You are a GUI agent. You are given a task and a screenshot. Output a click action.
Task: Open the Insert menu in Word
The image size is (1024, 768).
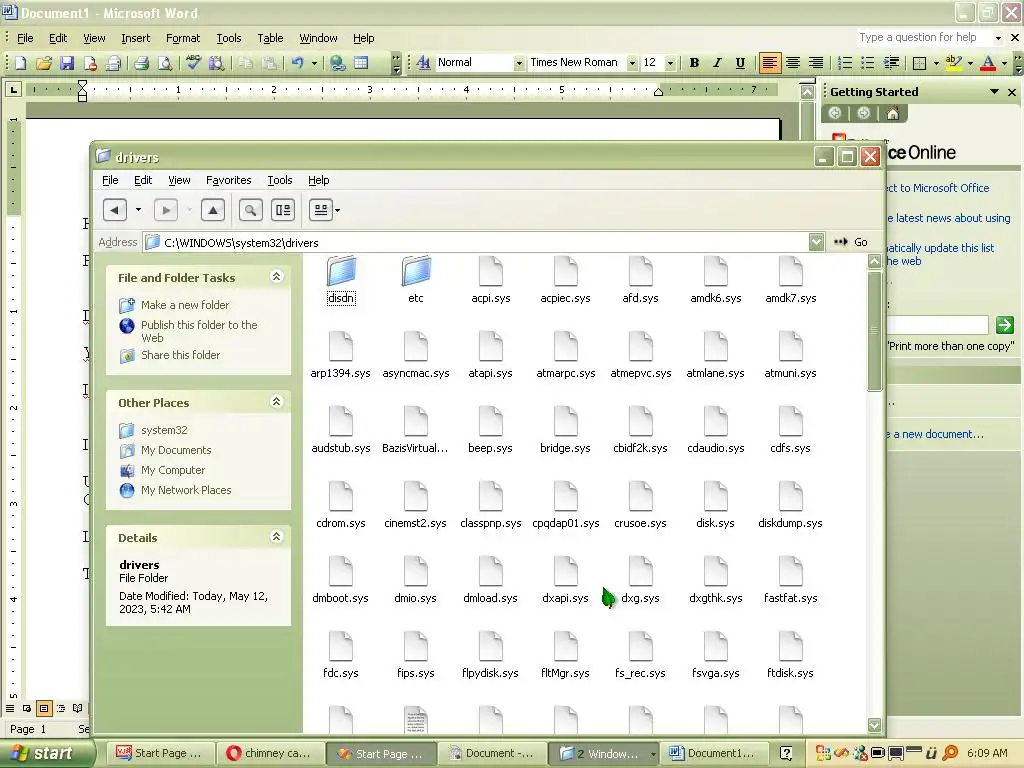pyautogui.click(x=135, y=38)
